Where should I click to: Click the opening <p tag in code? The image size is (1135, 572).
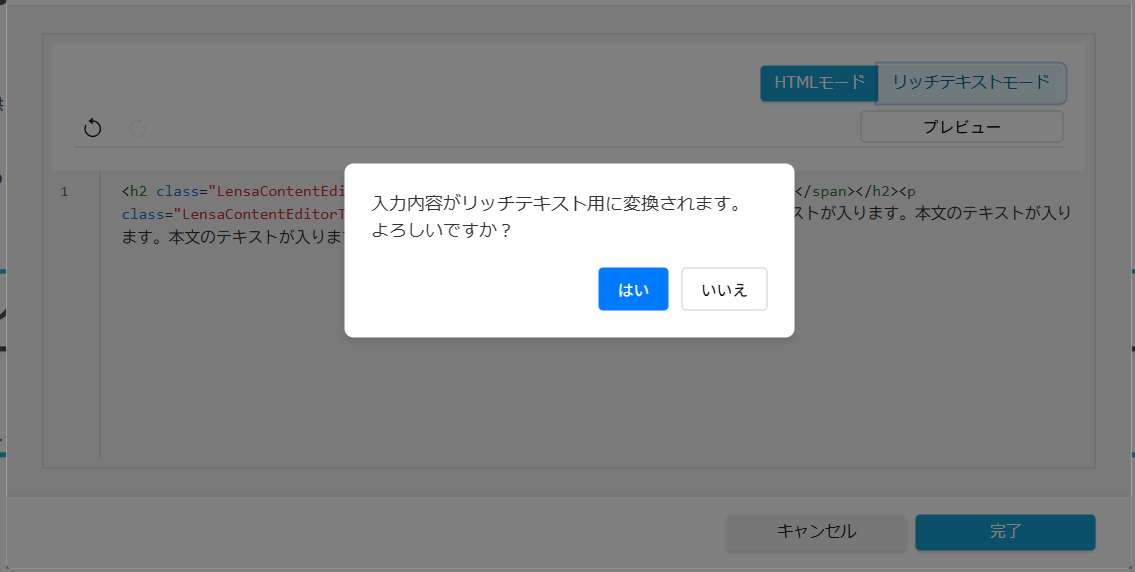[x=907, y=191]
